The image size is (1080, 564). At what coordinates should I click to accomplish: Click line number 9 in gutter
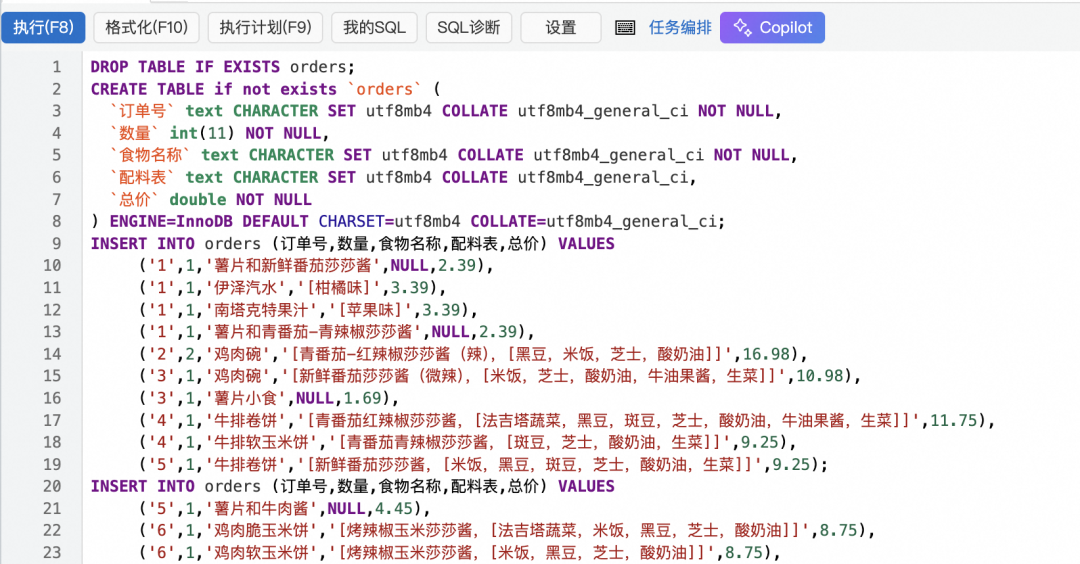click(56, 244)
